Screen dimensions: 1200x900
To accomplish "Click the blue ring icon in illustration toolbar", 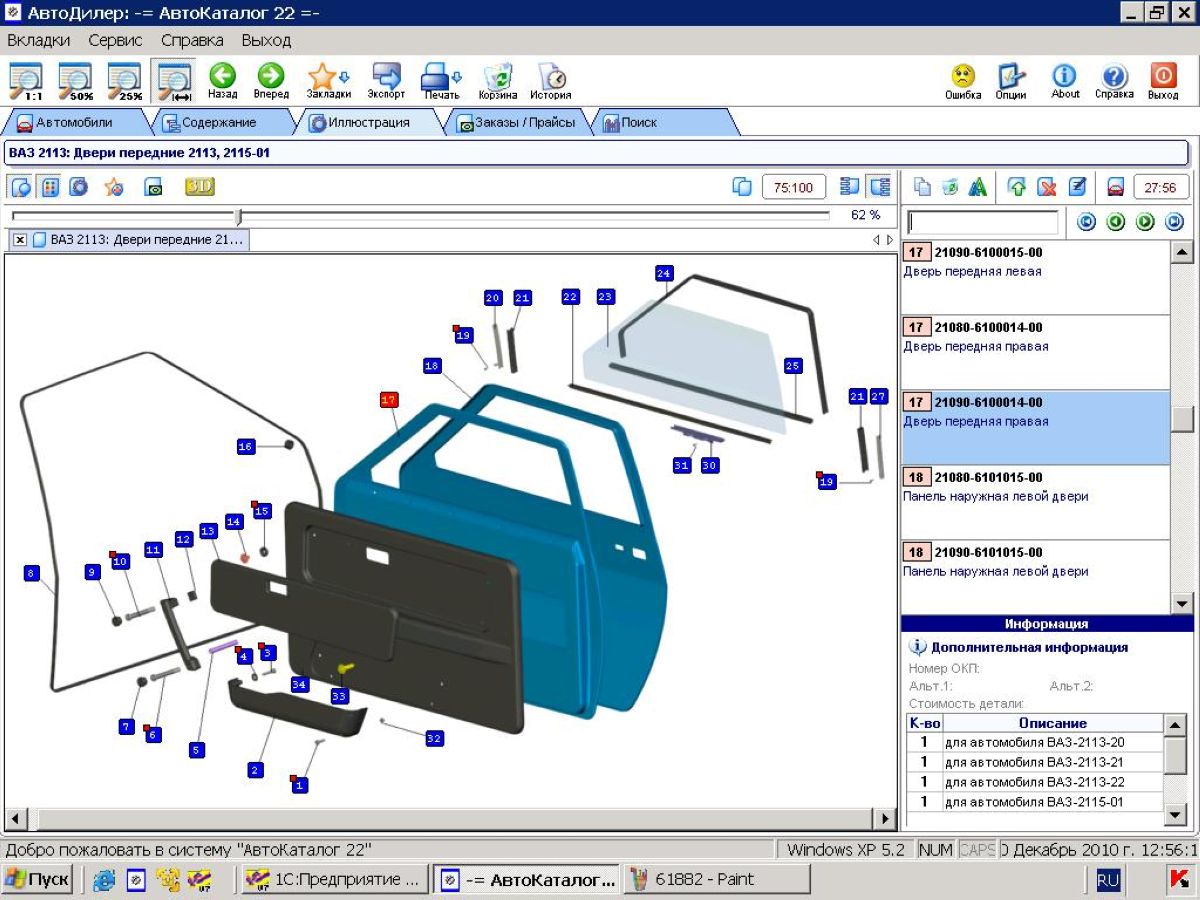I will click(x=78, y=187).
